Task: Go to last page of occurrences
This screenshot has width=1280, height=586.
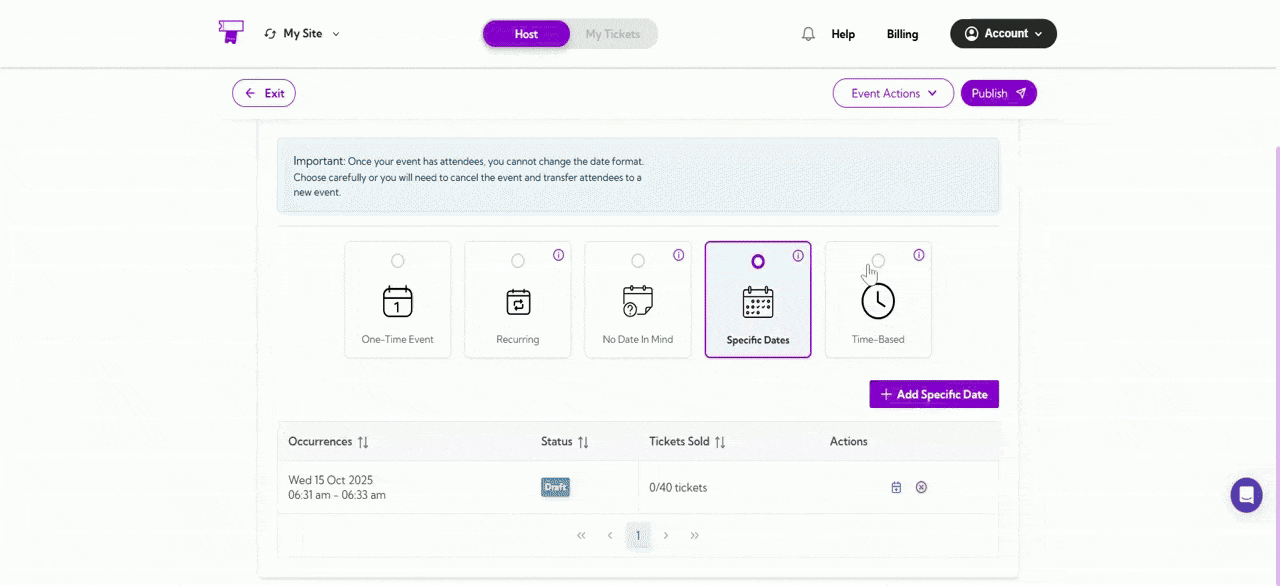Action: click(695, 535)
